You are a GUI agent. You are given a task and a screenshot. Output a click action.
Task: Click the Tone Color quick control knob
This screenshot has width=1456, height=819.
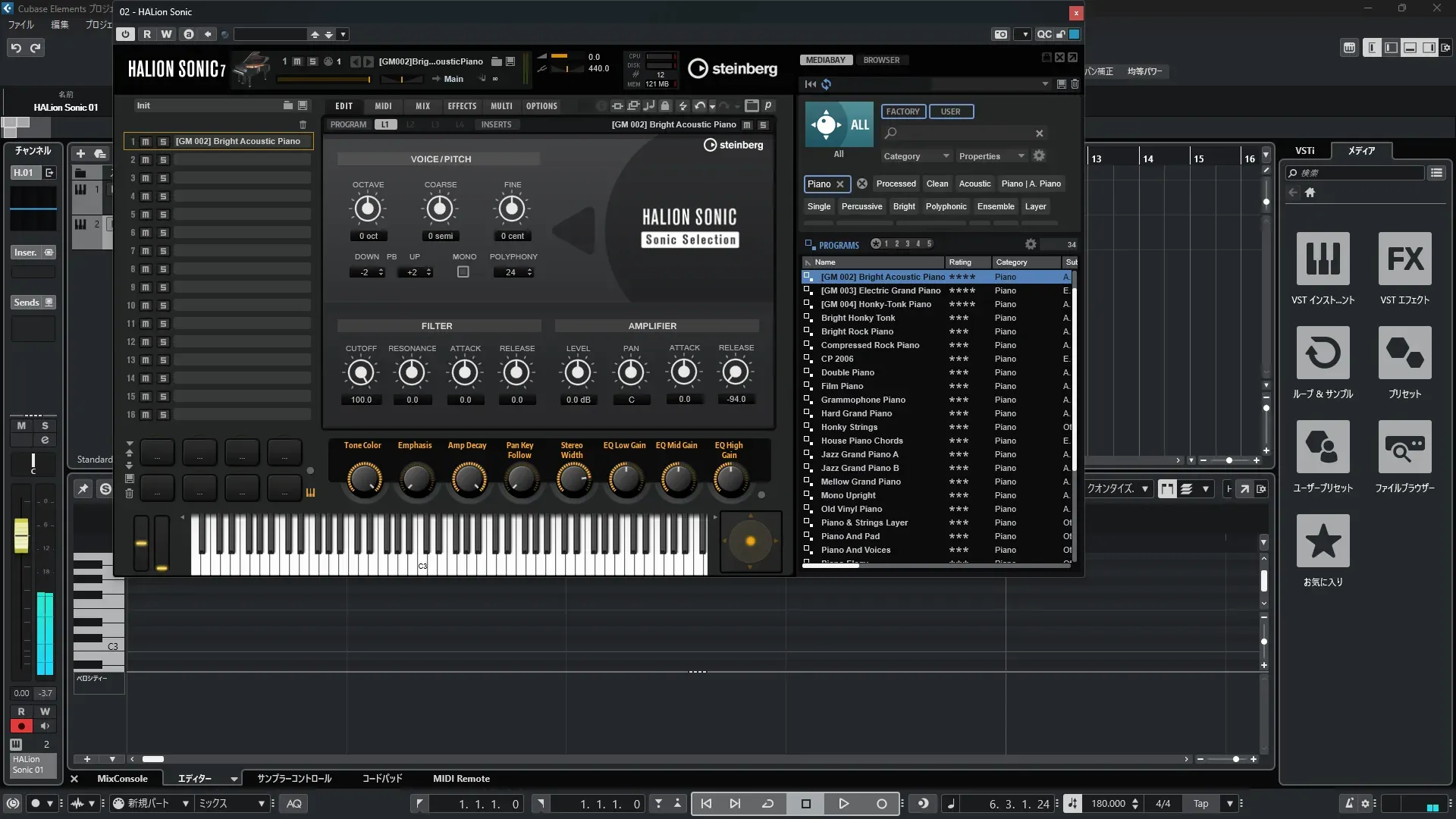point(364,479)
